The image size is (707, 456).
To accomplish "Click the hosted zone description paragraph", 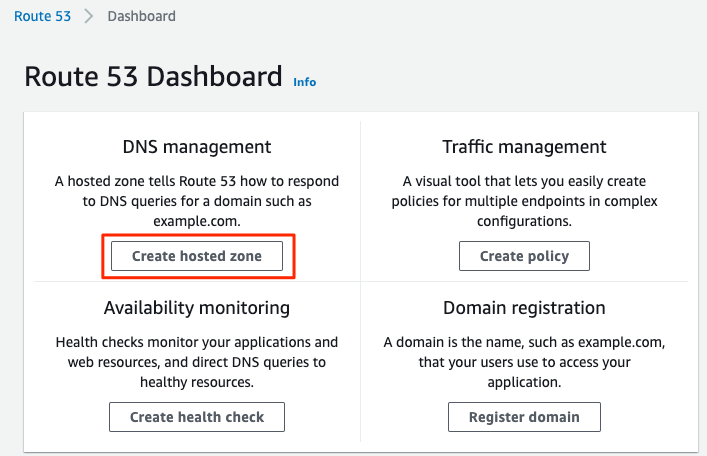I will [197, 201].
